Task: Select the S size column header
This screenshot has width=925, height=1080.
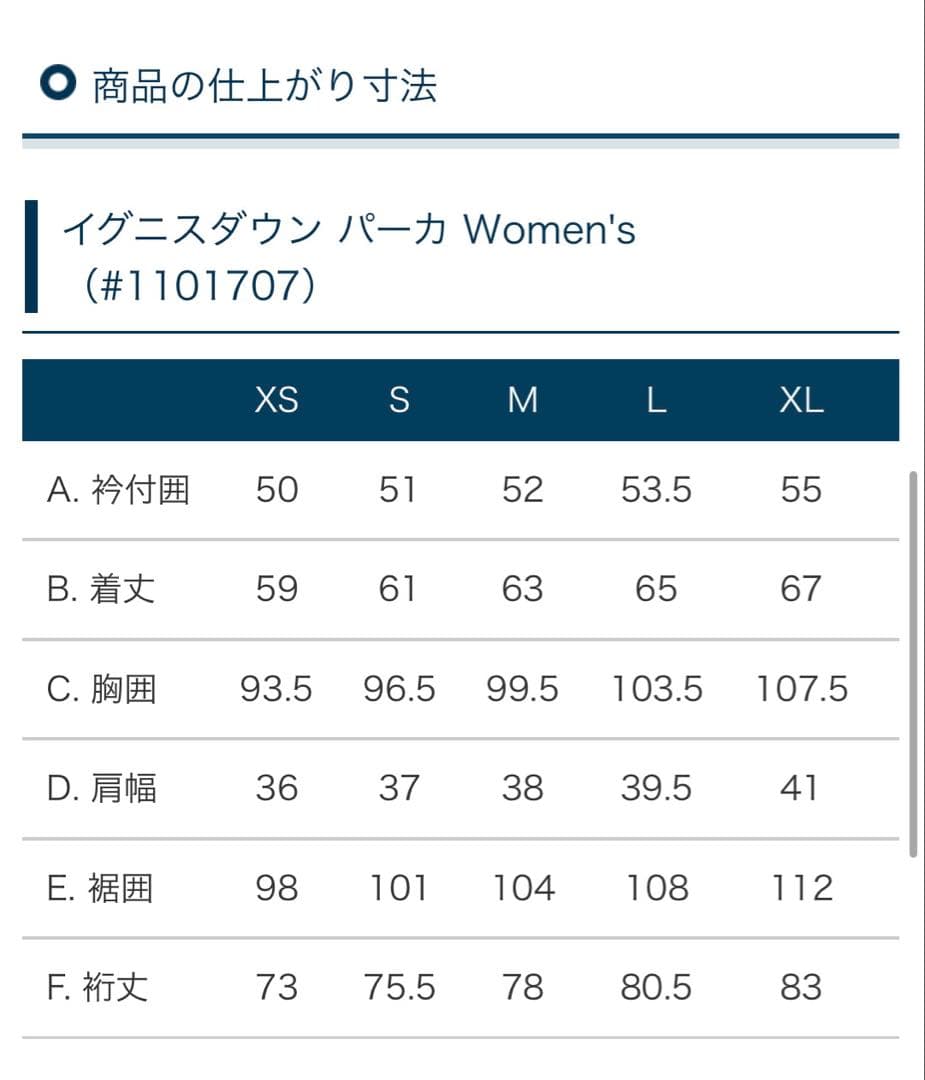Action: tap(398, 400)
